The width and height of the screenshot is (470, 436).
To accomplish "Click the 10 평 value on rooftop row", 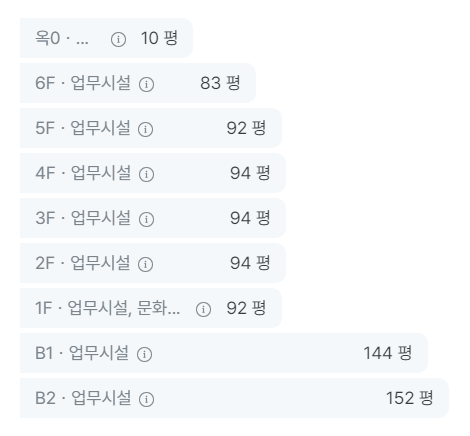I will (159, 38).
